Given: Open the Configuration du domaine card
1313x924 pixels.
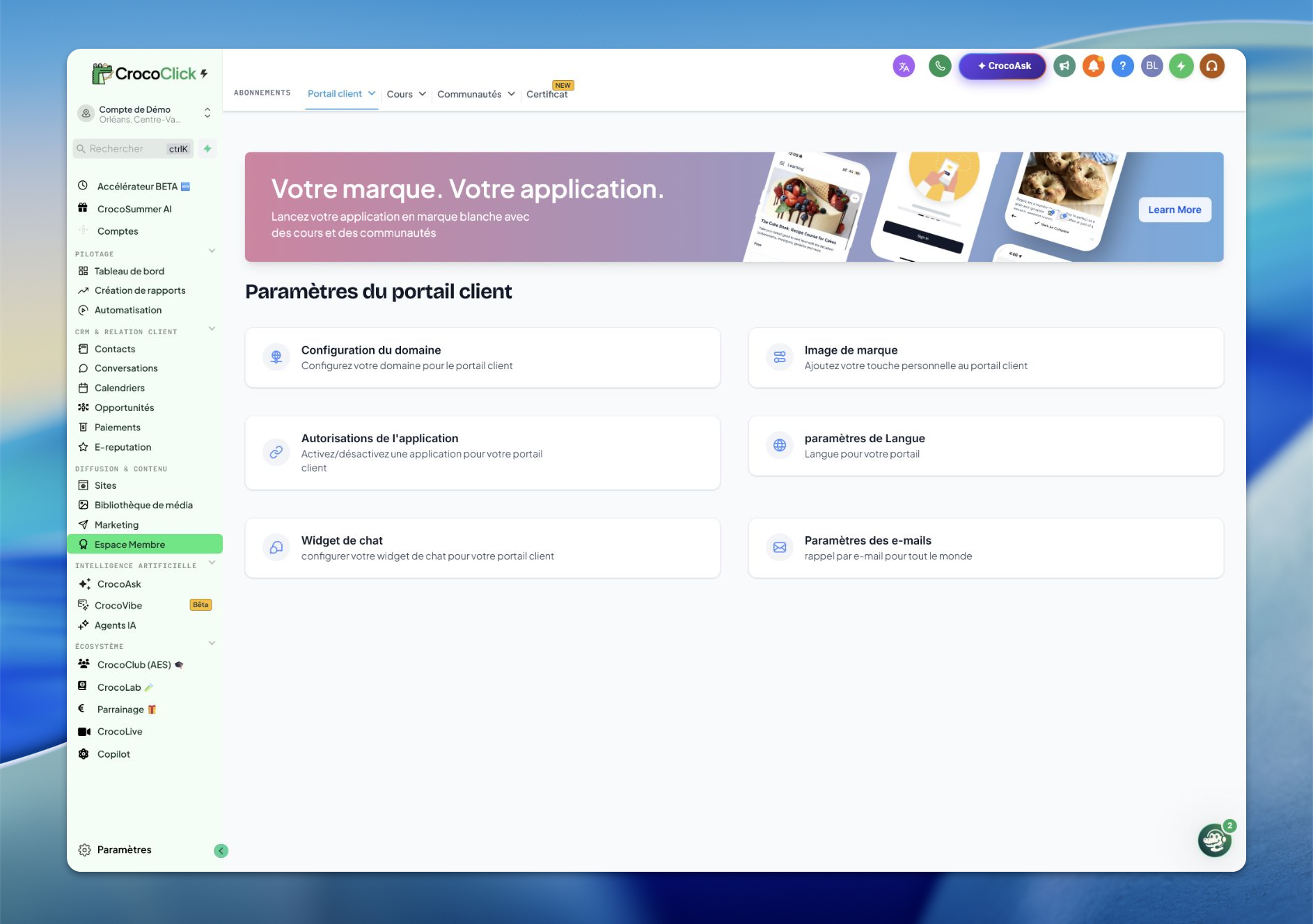Looking at the screenshot, I should (x=482, y=357).
